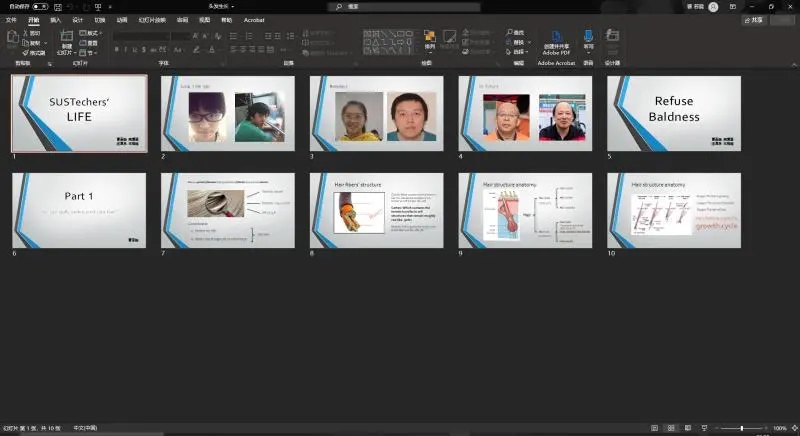
Task: Toggle text Shadow formatting
Action: 144,49
